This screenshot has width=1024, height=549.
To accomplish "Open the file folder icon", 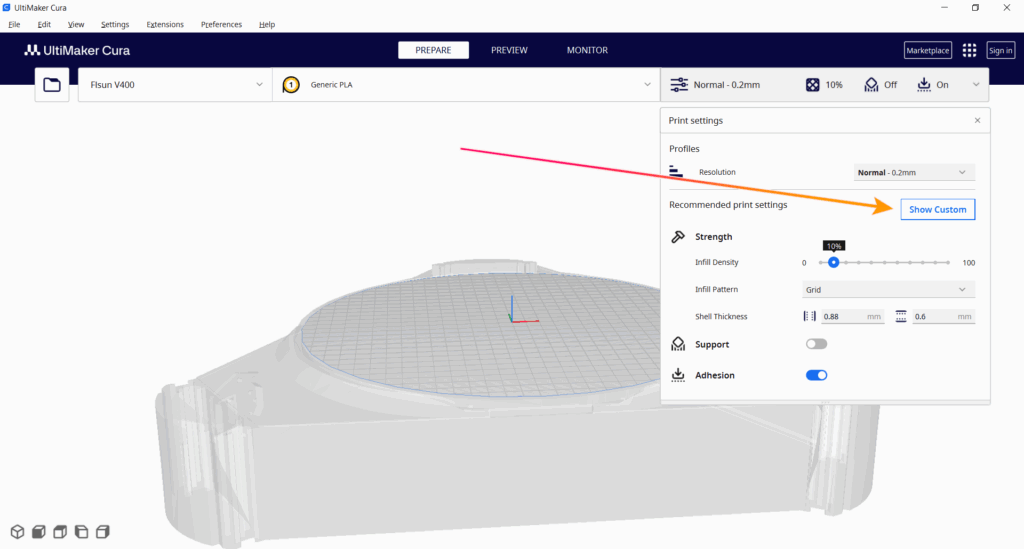I will pyautogui.click(x=52, y=85).
